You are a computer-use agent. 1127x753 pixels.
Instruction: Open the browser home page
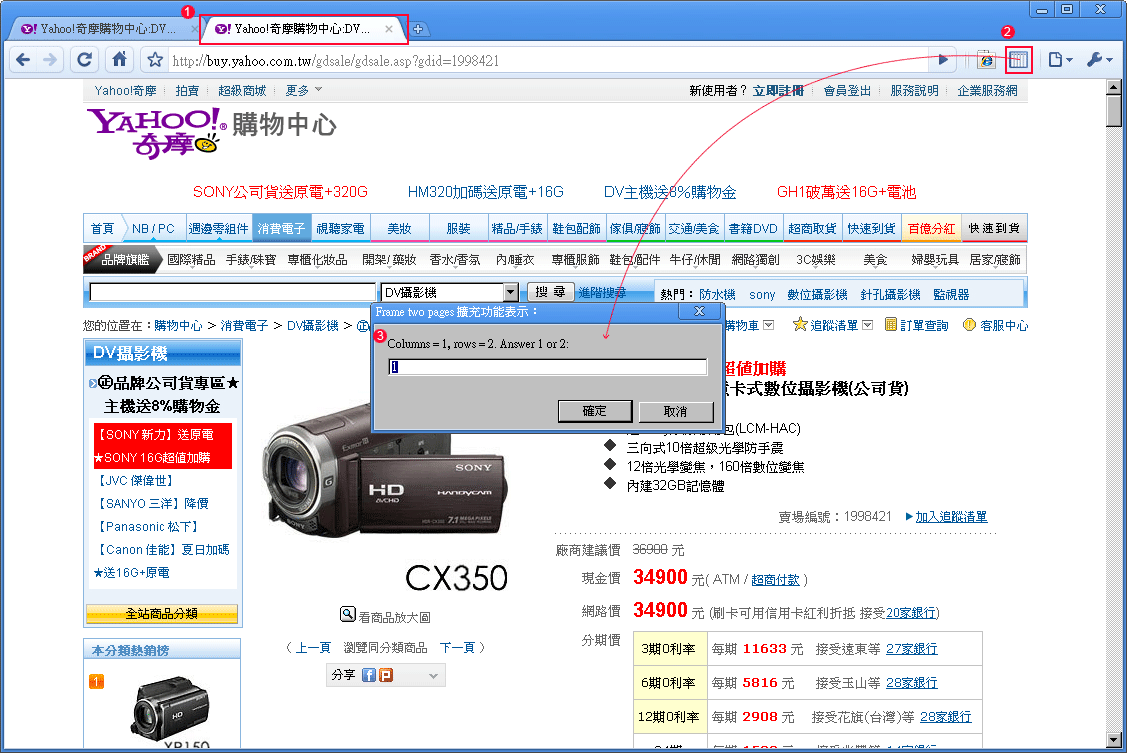119,60
